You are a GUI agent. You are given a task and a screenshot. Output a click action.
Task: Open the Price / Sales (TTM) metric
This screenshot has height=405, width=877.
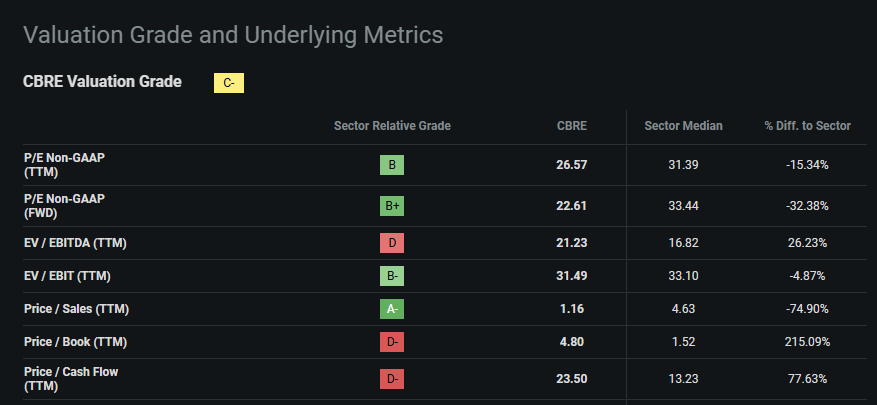click(76, 309)
